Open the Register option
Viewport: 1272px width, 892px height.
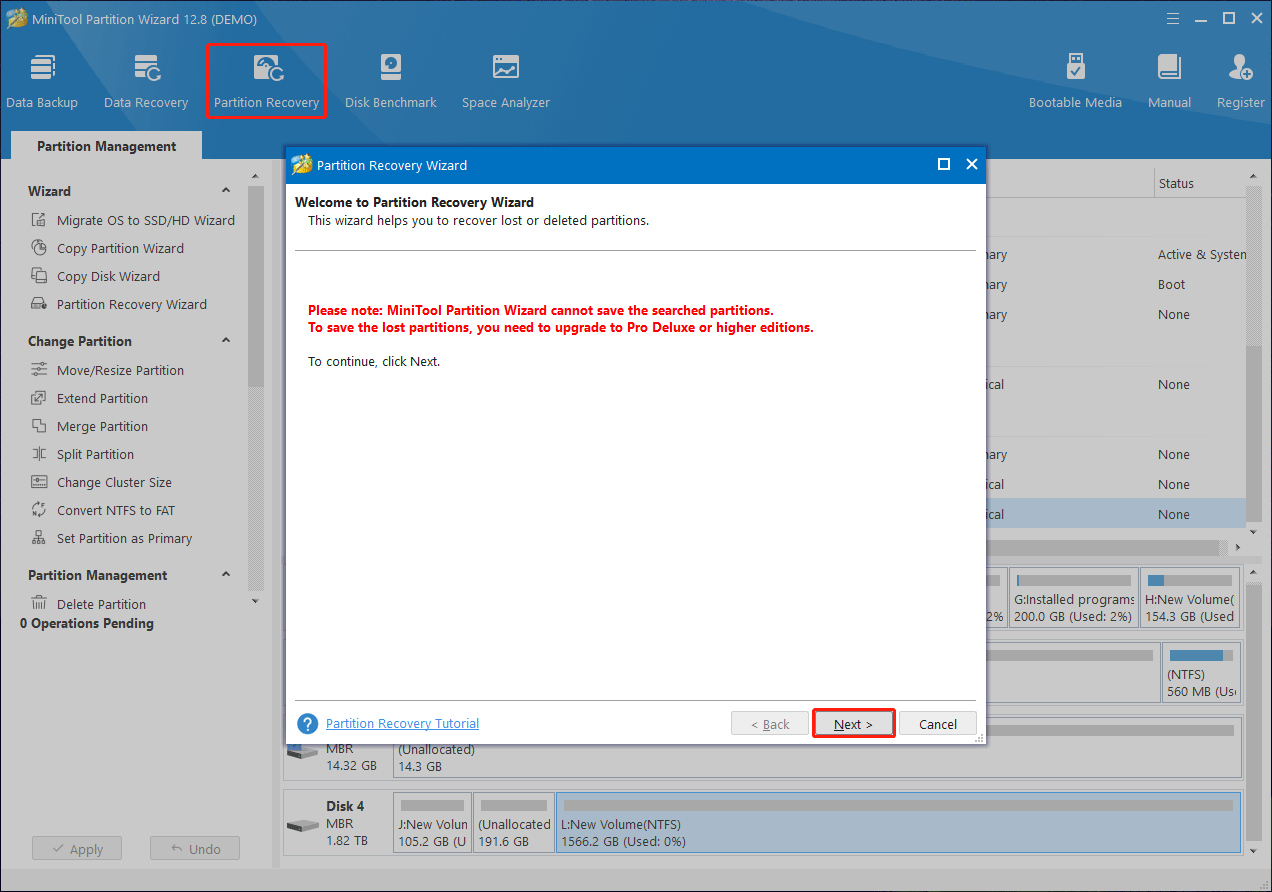pyautogui.click(x=1240, y=81)
